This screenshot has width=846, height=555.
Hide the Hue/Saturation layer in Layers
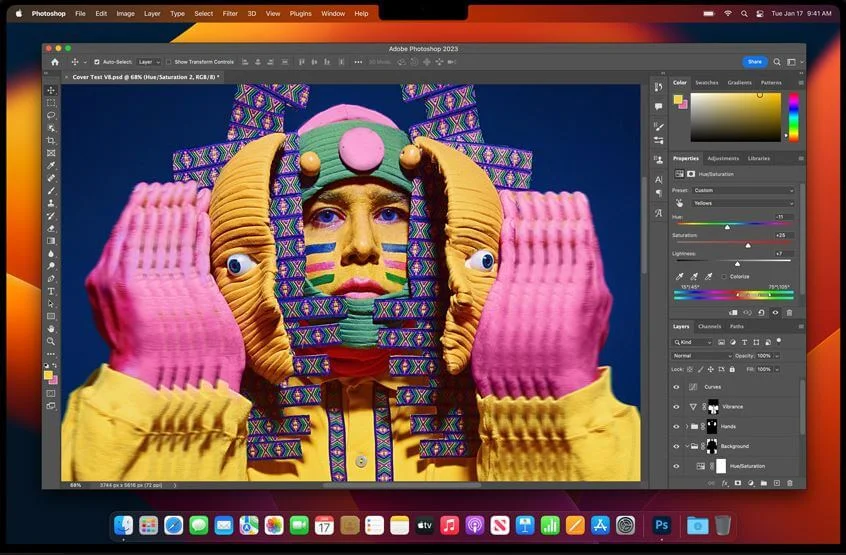click(676, 467)
